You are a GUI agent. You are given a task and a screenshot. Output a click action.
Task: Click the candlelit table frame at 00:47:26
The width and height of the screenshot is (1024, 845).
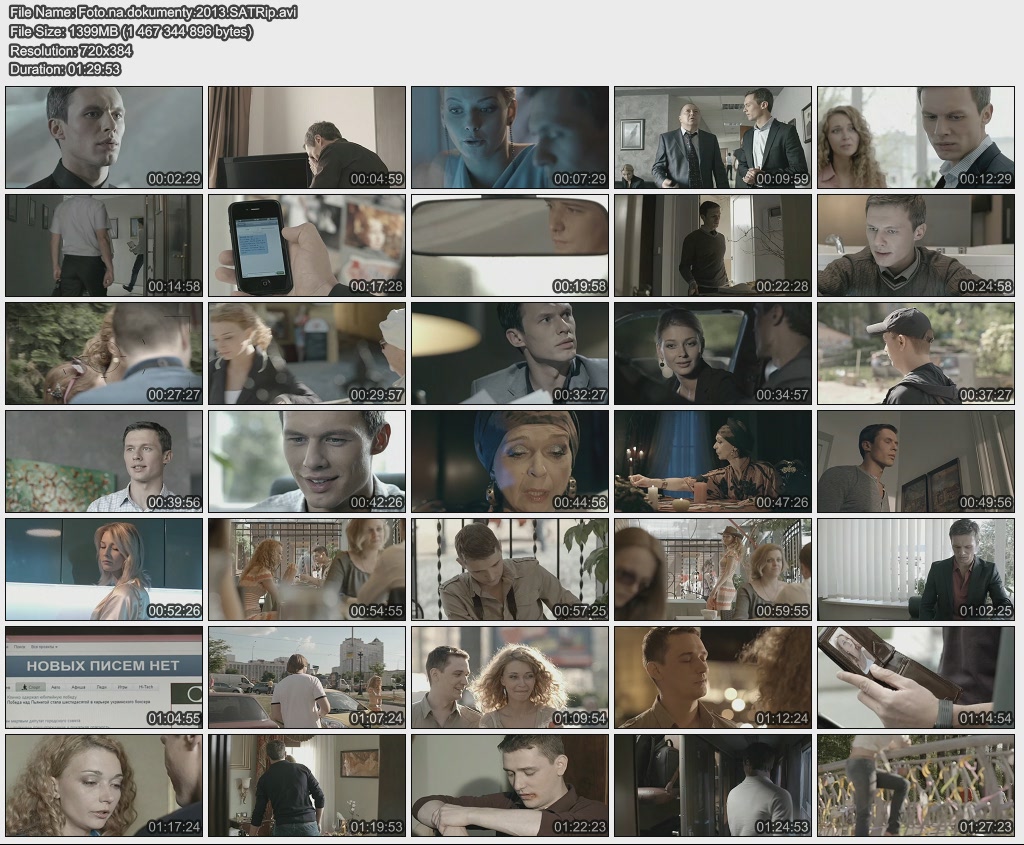[x=712, y=461]
